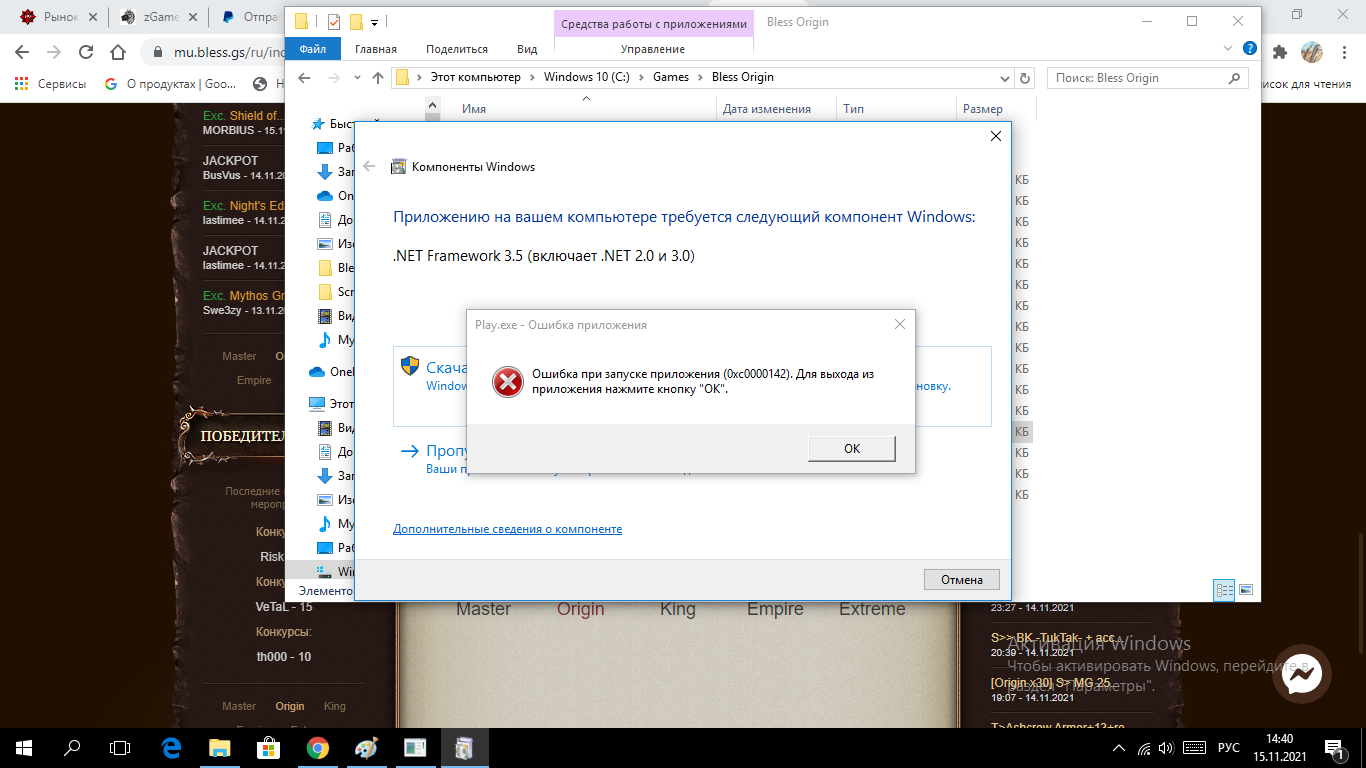The width and height of the screenshot is (1366, 768).
Task: Open notification center icon
Action: point(1335,748)
